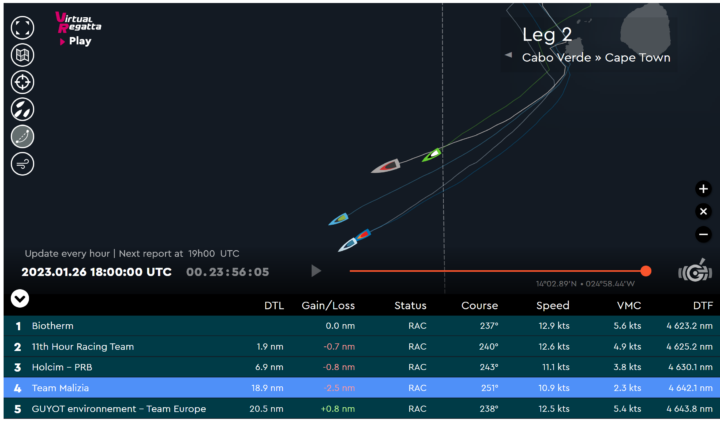Click 11th Hour's 1.9 nm DTL value
The image size is (720, 424).
(x=270, y=346)
